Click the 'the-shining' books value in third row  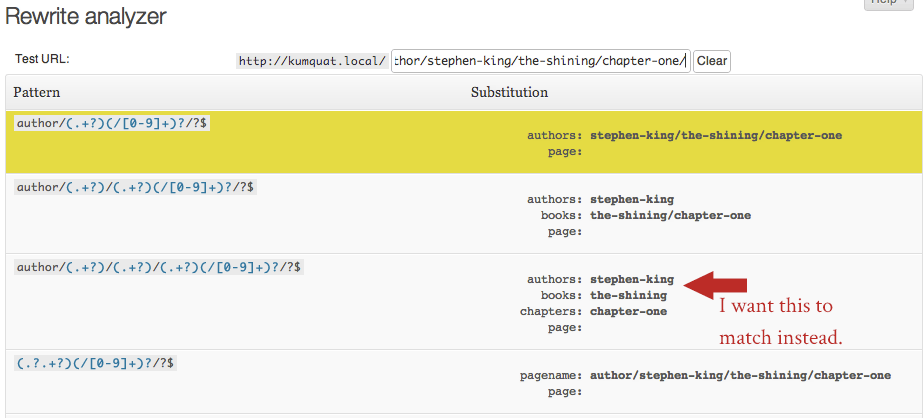coord(629,295)
